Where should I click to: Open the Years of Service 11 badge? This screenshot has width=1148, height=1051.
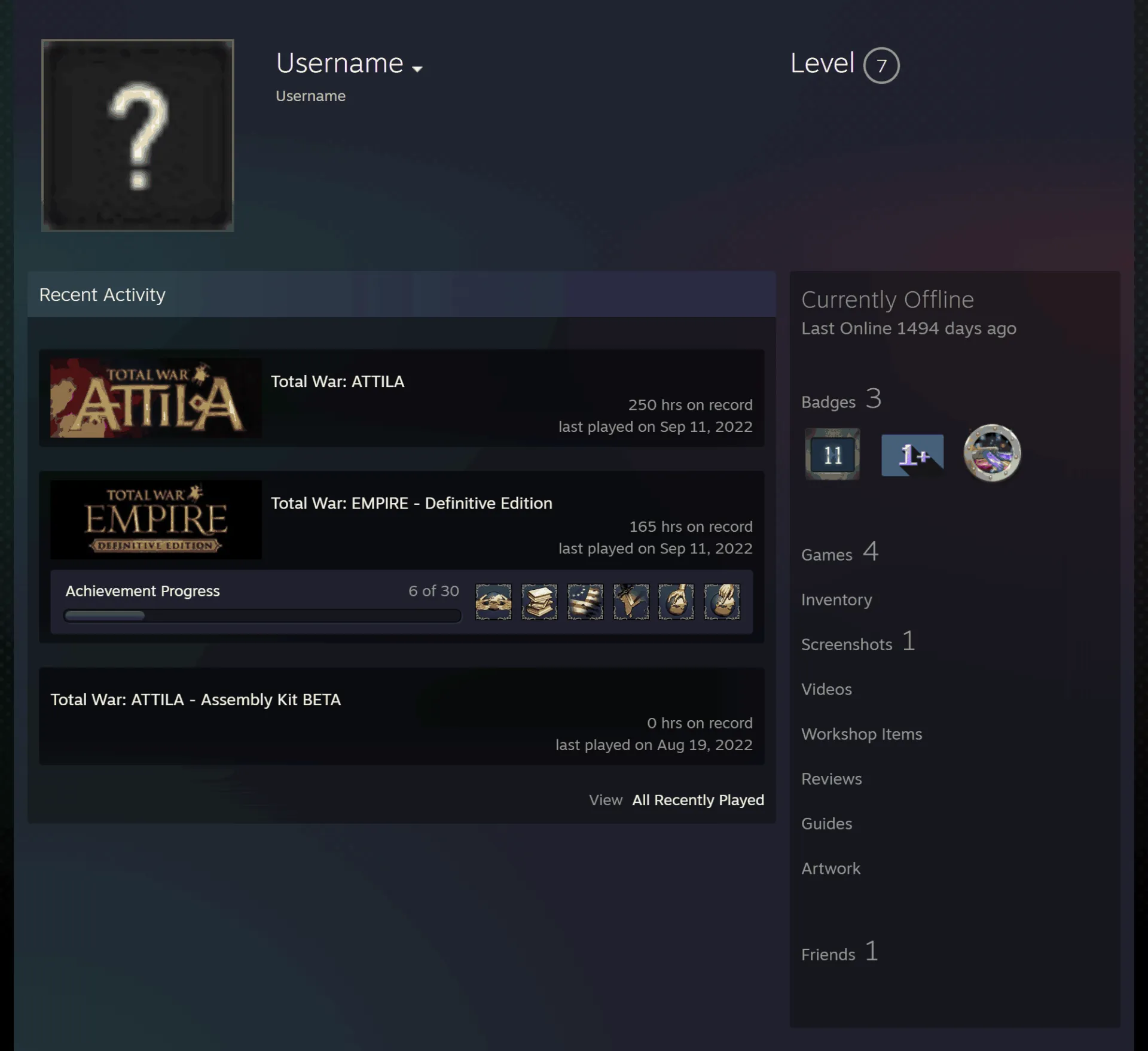click(x=832, y=454)
